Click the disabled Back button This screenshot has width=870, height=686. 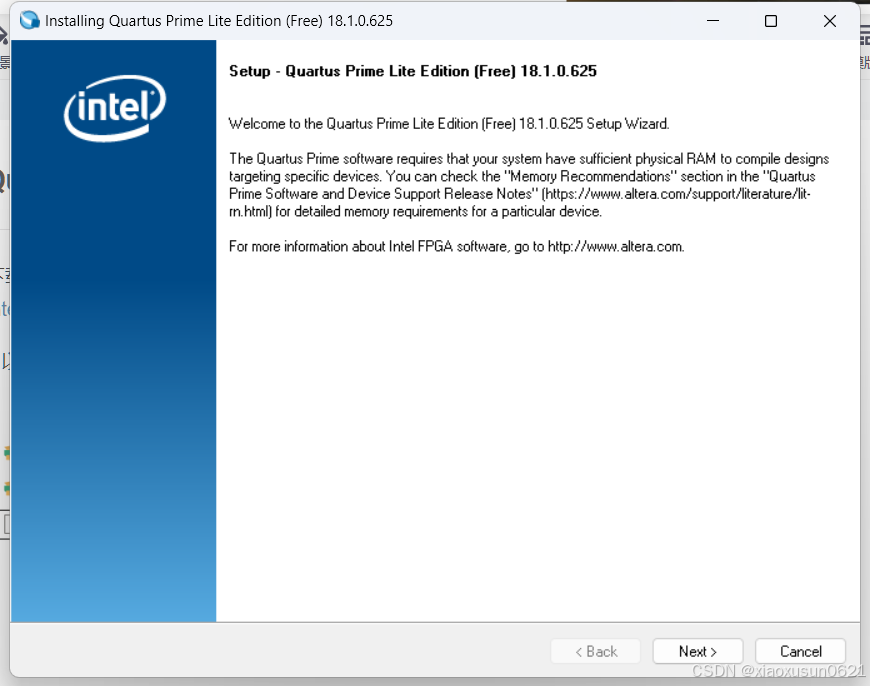(595, 651)
